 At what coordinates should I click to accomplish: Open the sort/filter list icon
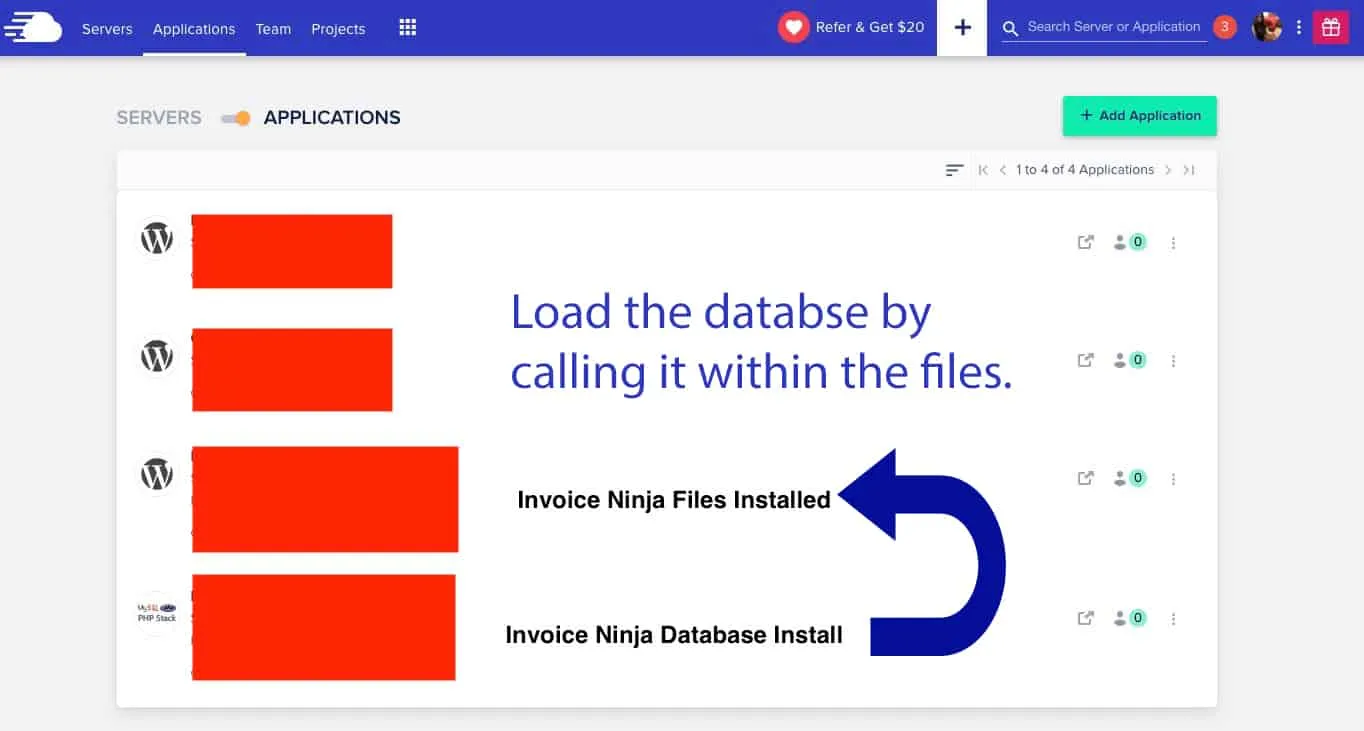click(x=955, y=170)
